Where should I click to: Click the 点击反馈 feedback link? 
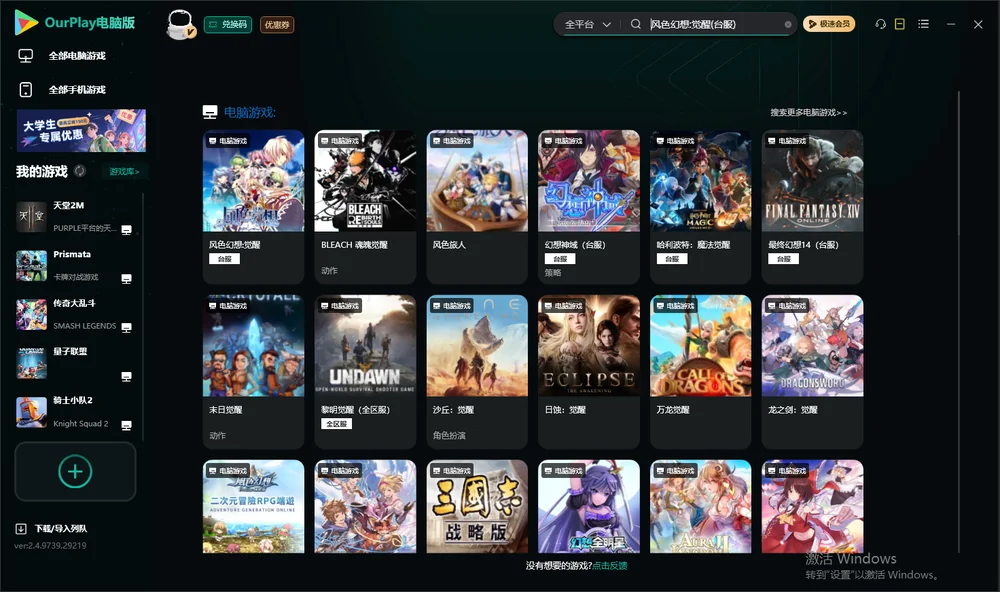[610, 565]
